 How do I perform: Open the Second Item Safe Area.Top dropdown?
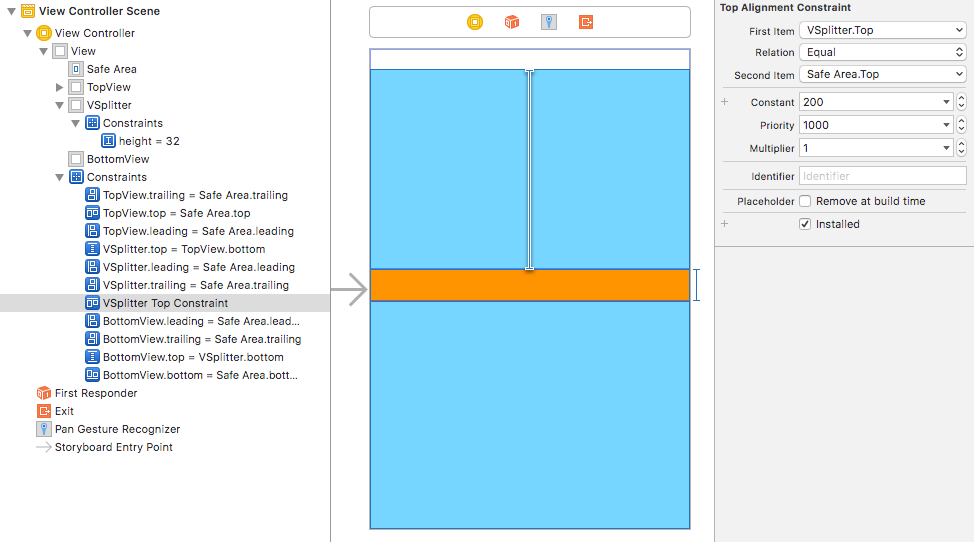pyautogui.click(x=882, y=74)
